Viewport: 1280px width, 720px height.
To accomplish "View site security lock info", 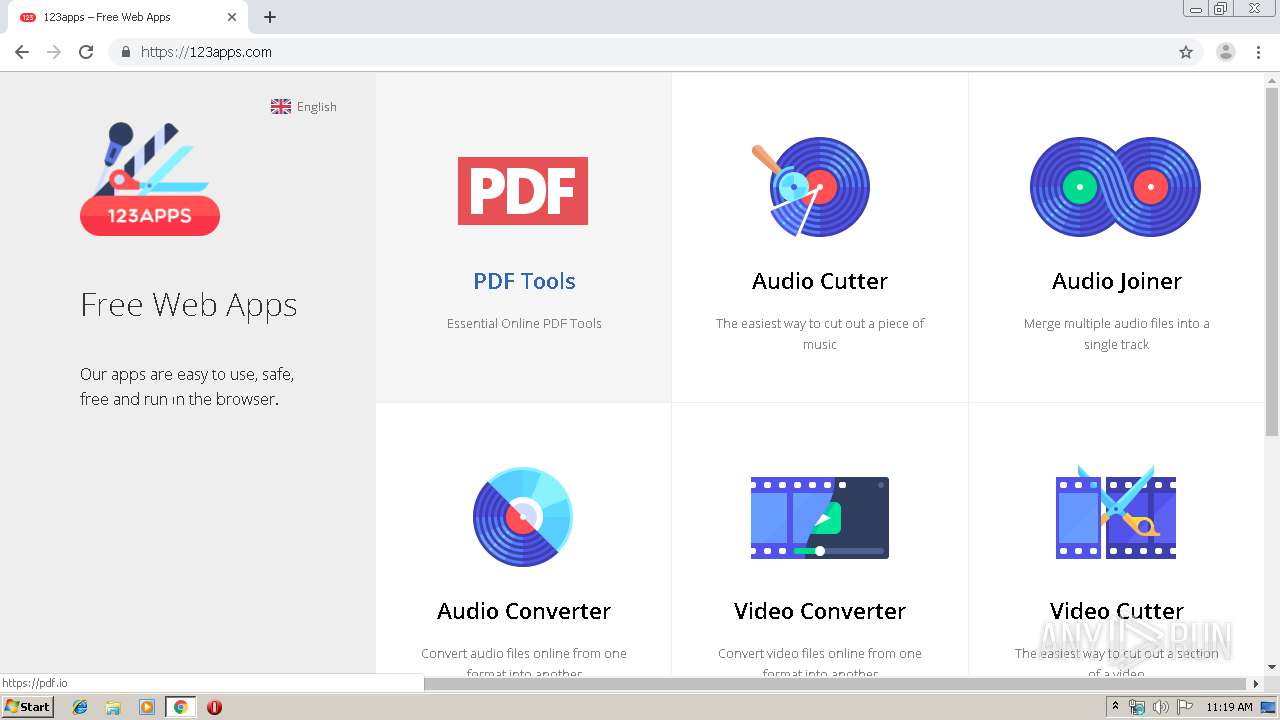I will (125, 52).
